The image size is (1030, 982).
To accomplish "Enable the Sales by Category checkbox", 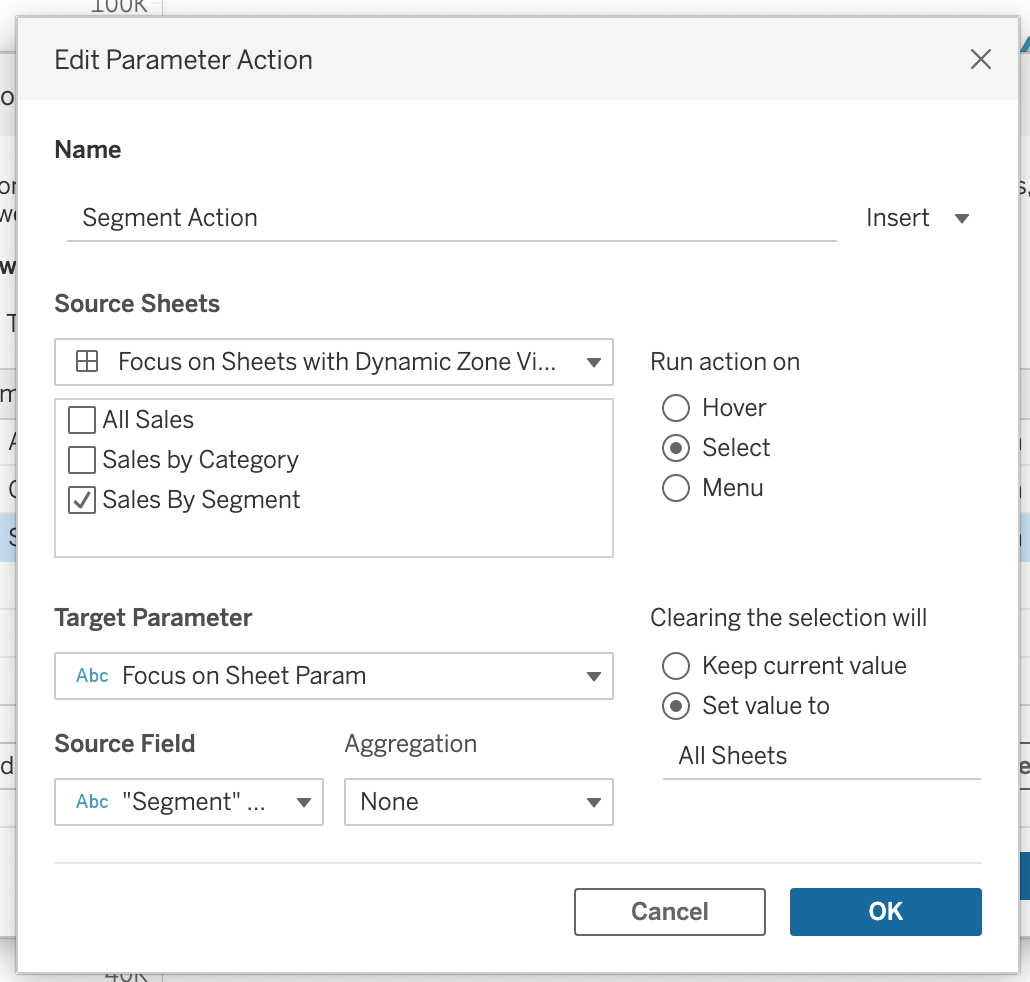I will pos(82,459).
